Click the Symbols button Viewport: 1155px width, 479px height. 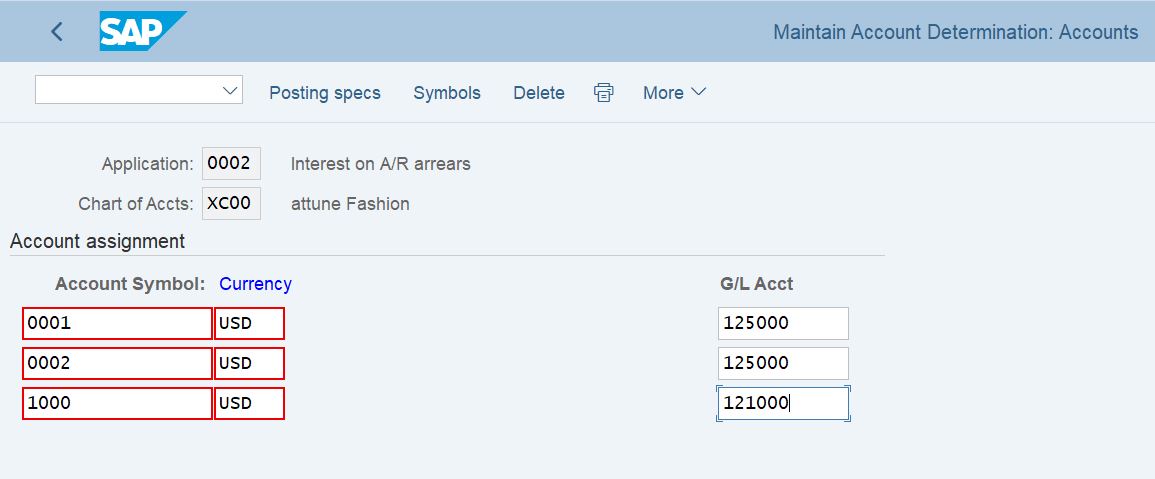(447, 93)
